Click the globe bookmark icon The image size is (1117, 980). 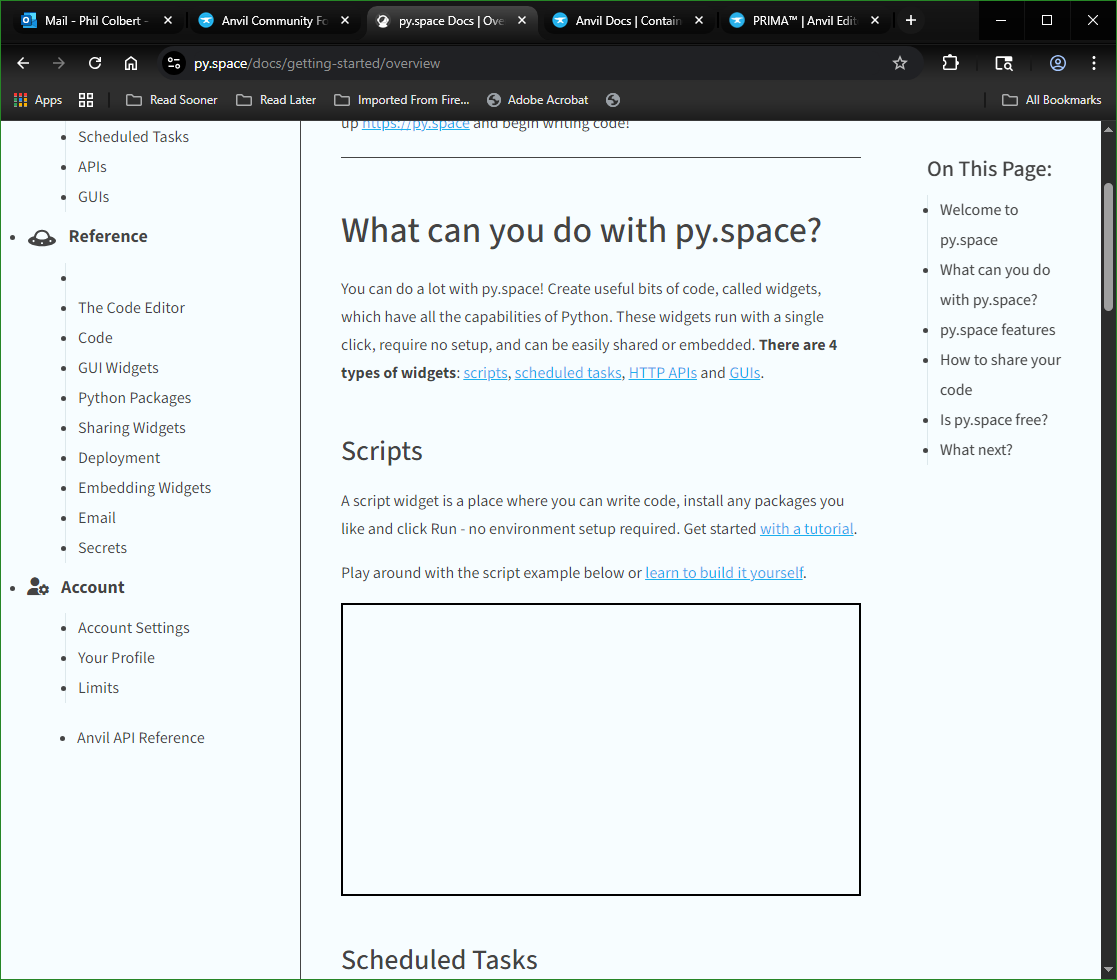[613, 100]
